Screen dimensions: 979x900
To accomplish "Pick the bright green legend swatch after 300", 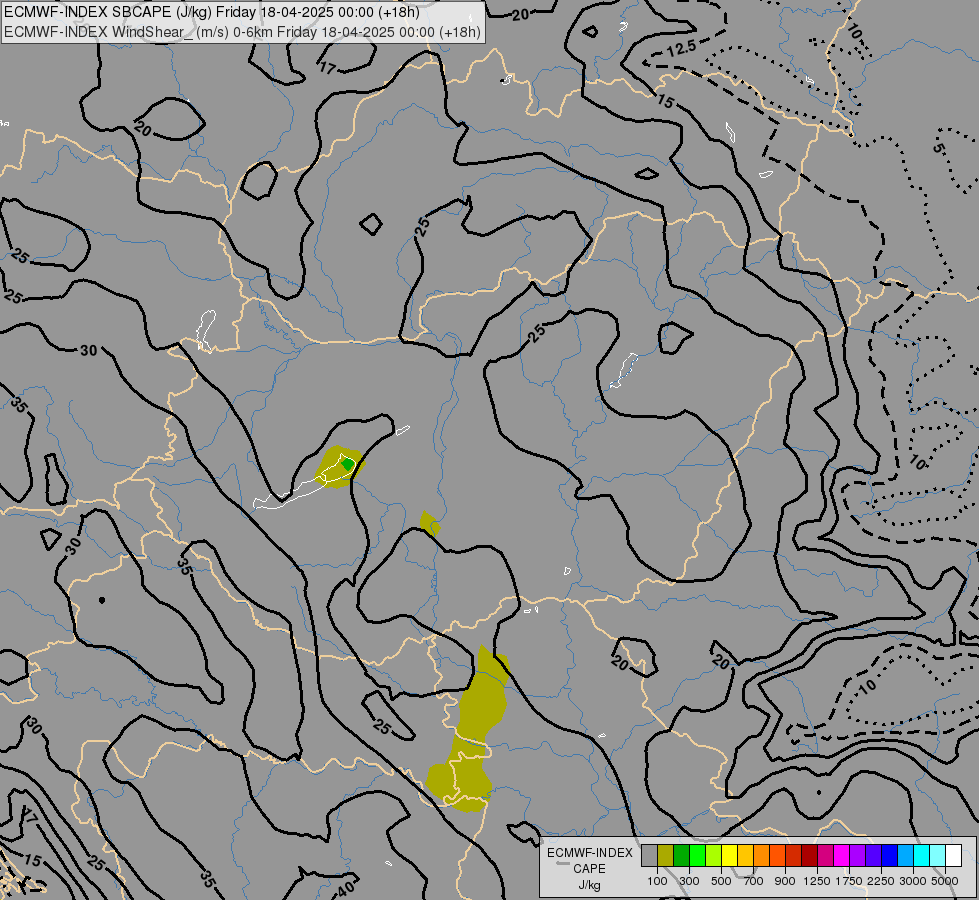I will [697, 855].
